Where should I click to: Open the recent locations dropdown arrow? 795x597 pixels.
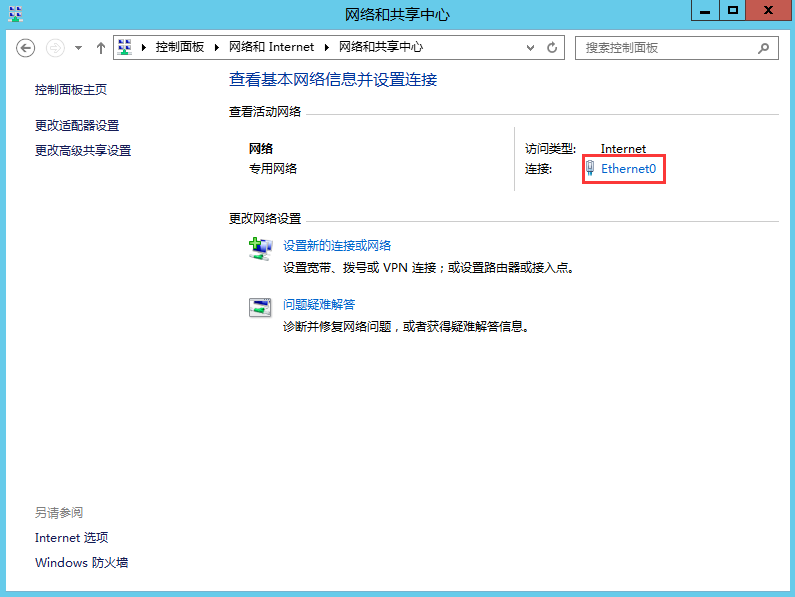click(x=79, y=48)
